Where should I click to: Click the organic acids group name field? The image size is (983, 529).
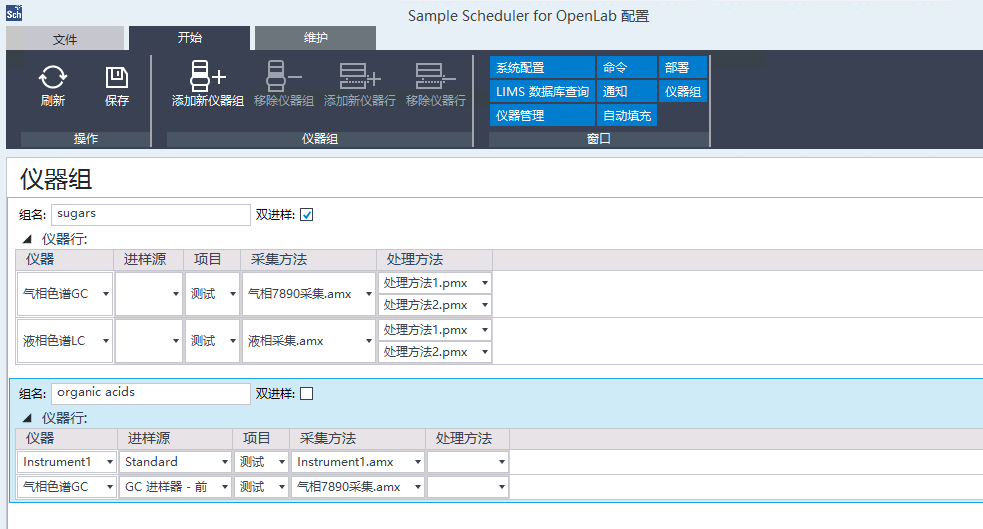(x=150, y=393)
